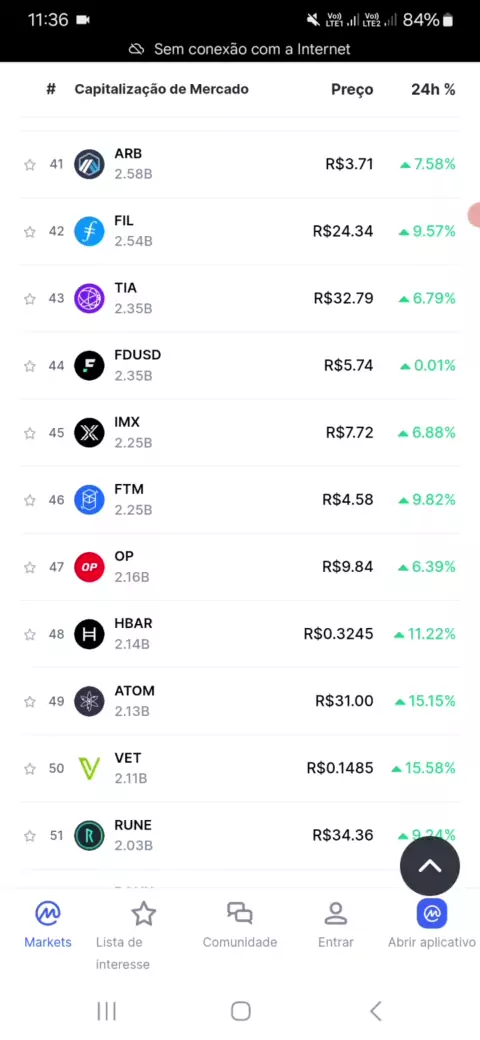The image size is (480, 1040).
Task: Select the HBAR Hedera logo
Action: coord(89,634)
